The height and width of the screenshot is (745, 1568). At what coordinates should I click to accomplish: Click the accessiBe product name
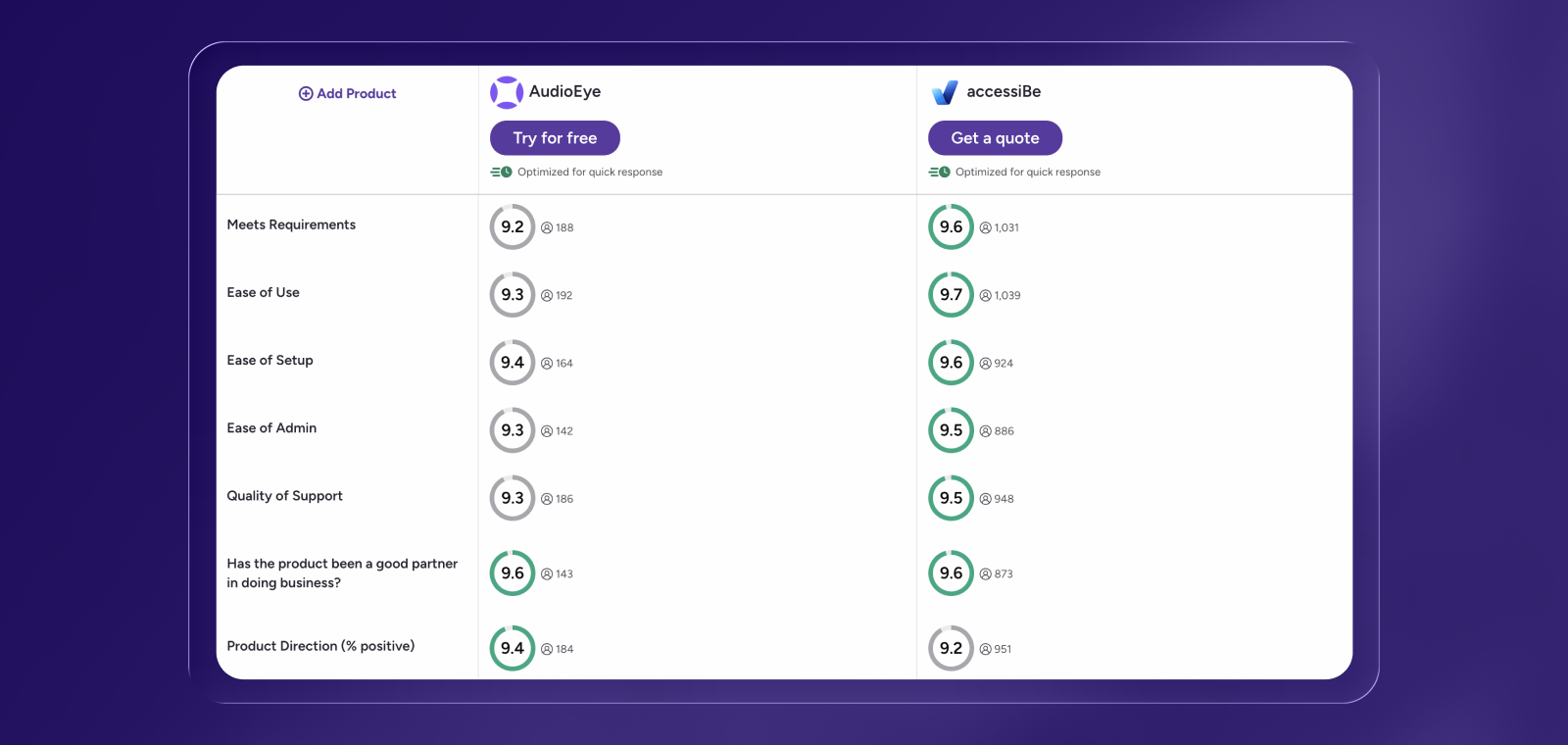click(1005, 91)
